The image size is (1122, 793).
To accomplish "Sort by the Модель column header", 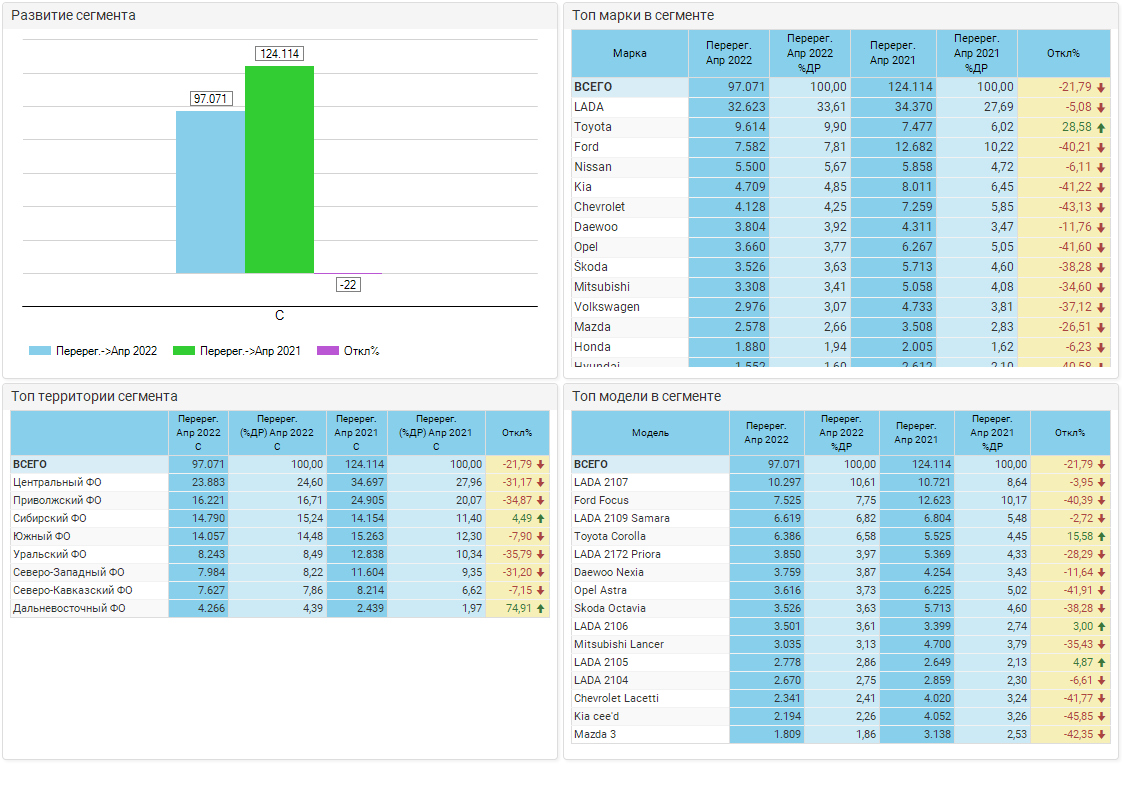I will 650,433.
